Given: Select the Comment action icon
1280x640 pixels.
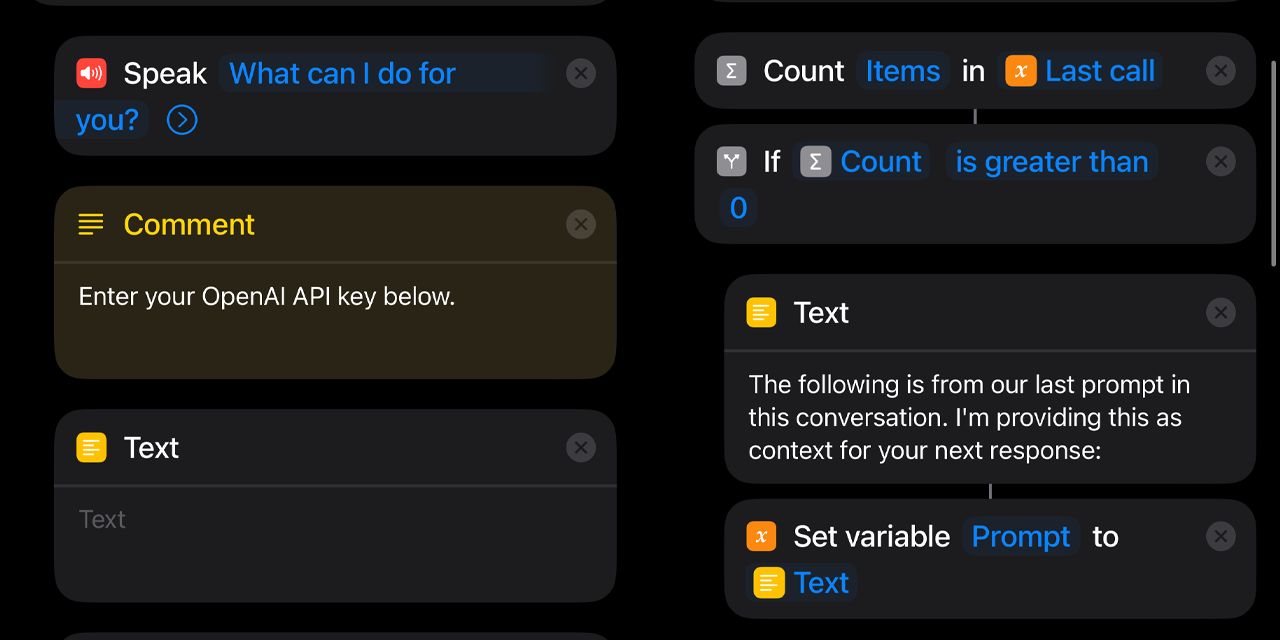Looking at the screenshot, I should click(x=90, y=224).
